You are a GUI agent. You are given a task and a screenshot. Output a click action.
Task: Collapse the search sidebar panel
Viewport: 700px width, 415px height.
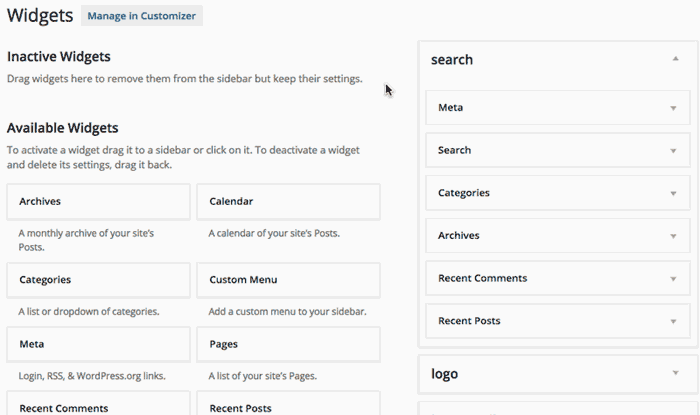(675, 59)
